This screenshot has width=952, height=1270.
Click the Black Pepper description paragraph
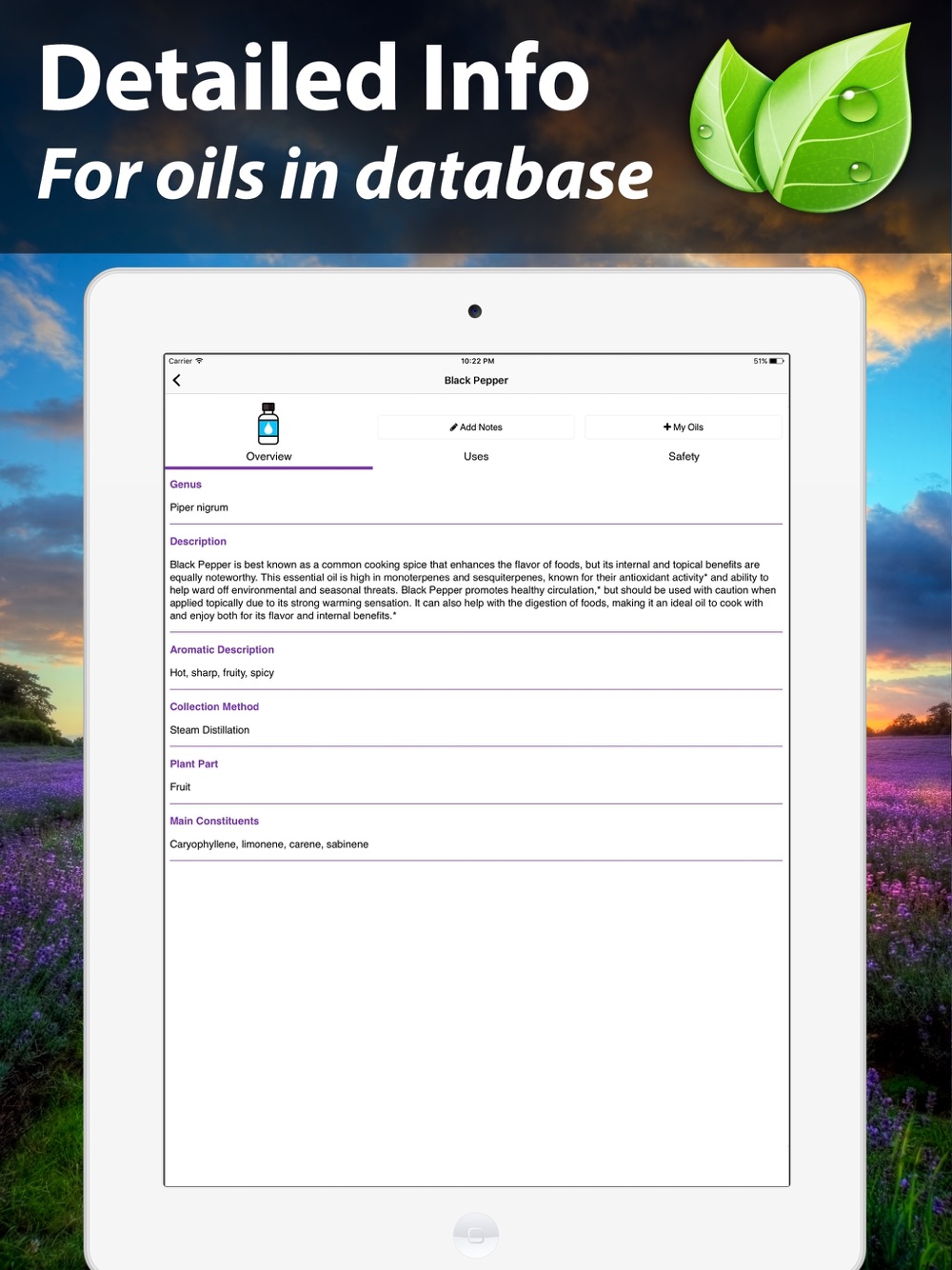pyautogui.click(x=473, y=590)
